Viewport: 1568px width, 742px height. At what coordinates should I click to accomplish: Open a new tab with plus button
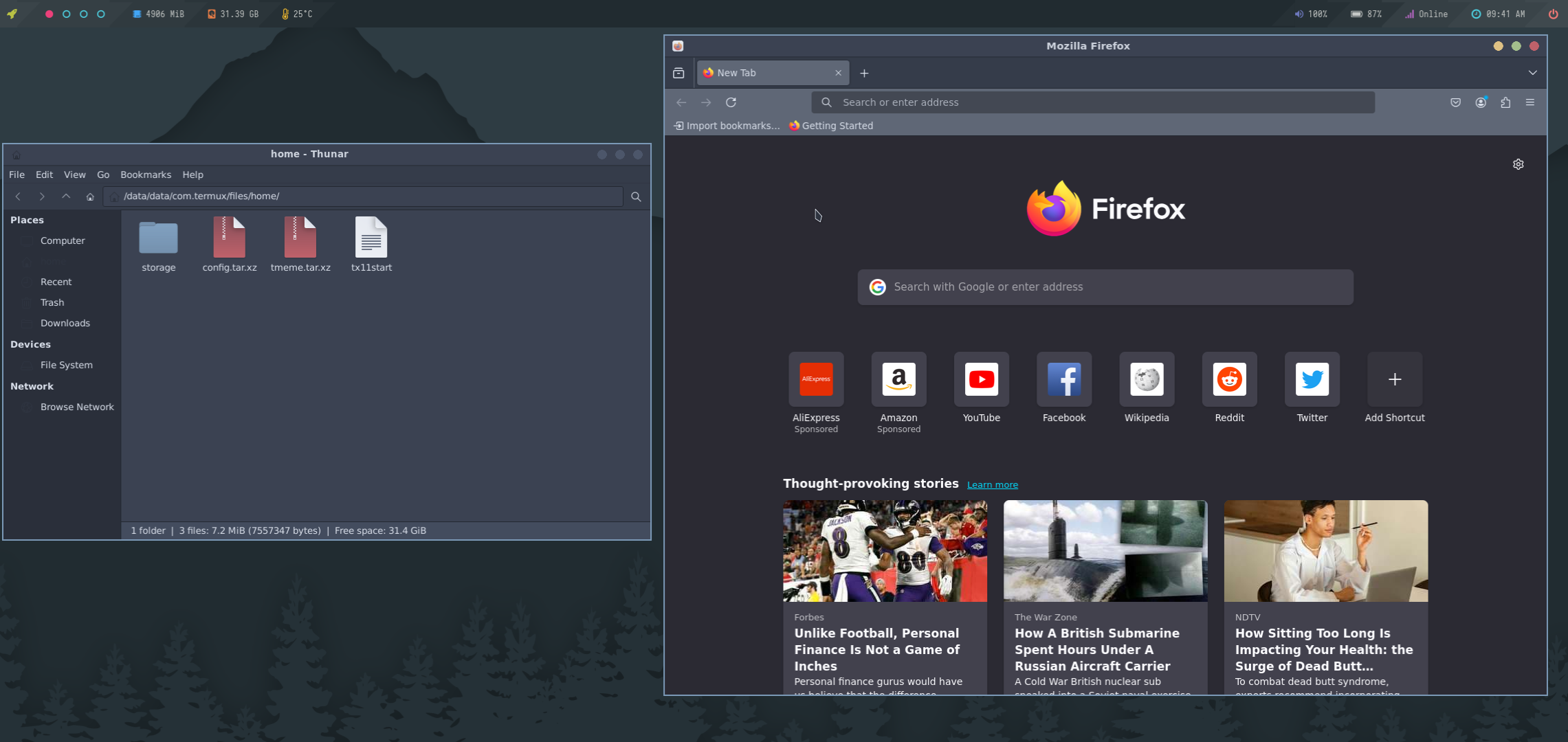(864, 73)
